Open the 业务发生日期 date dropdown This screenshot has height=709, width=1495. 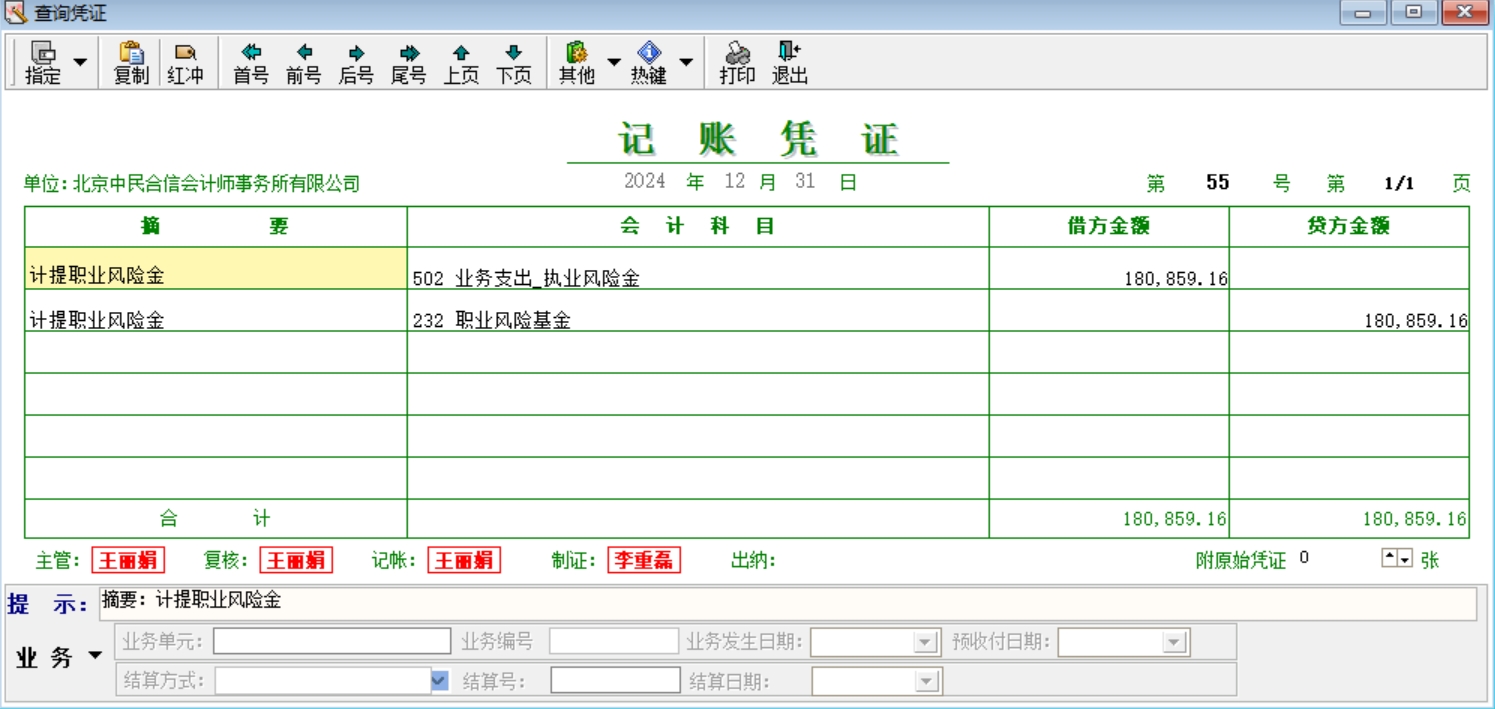[926, 642]
